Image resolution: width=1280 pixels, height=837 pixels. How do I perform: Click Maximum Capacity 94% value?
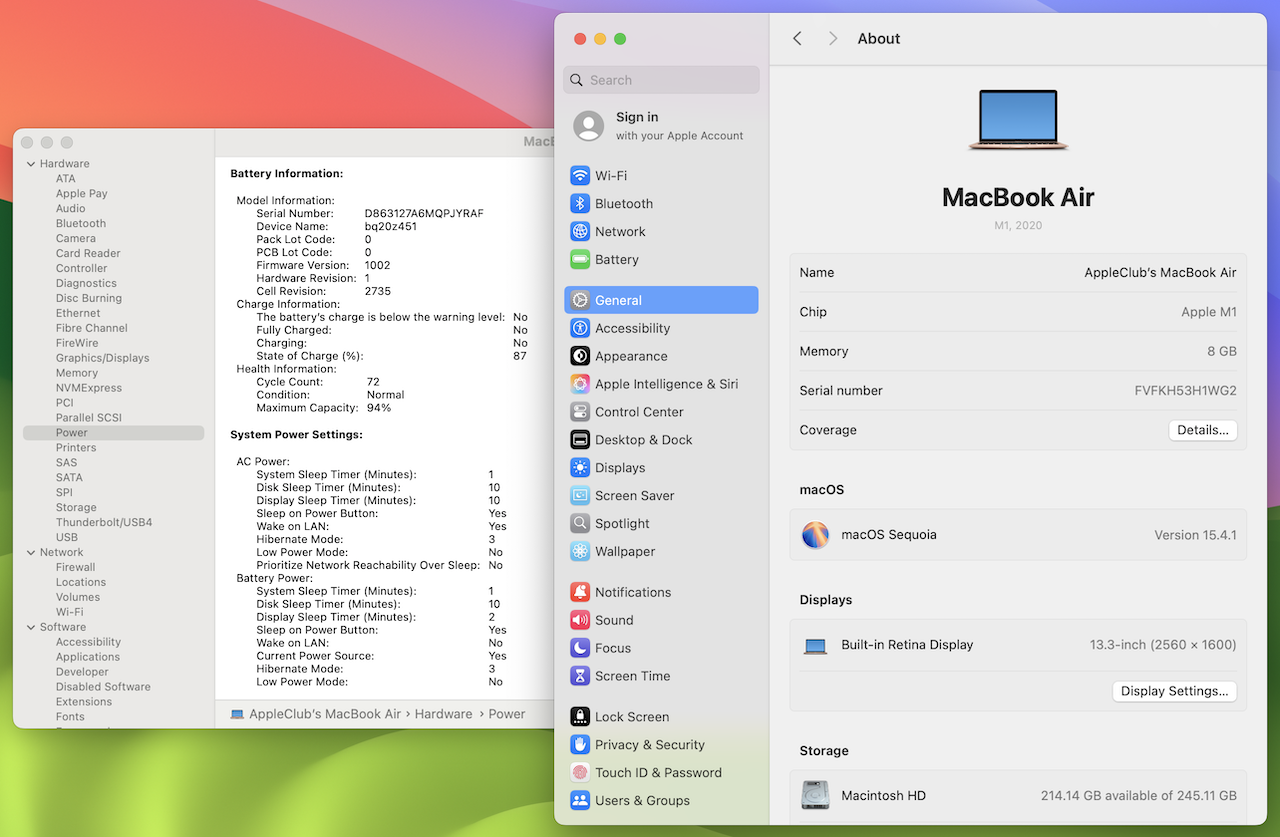pos(379,408)
